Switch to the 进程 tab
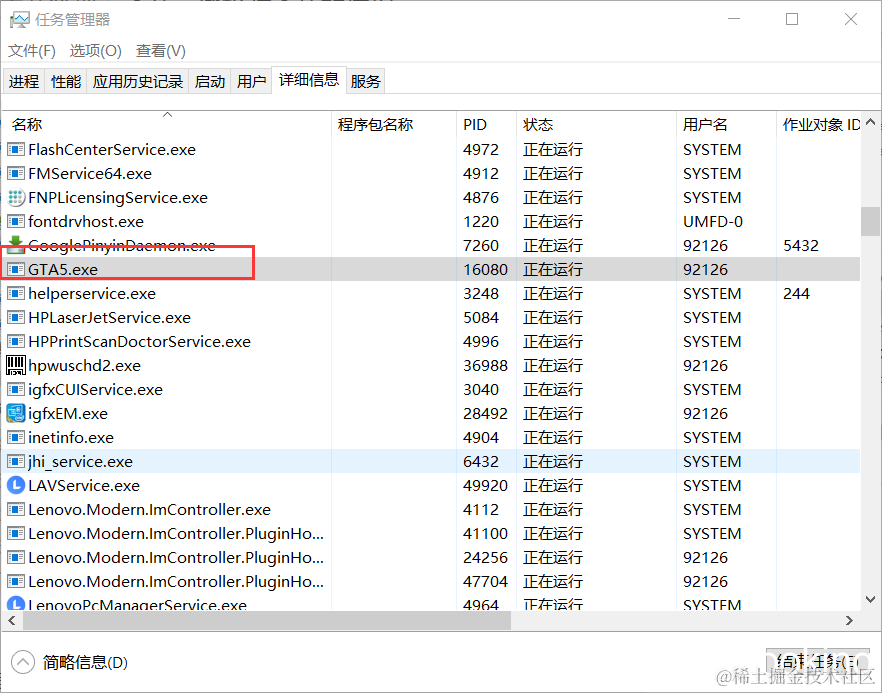The height and width of the screenshot is (693, 882). click(24, 82)
